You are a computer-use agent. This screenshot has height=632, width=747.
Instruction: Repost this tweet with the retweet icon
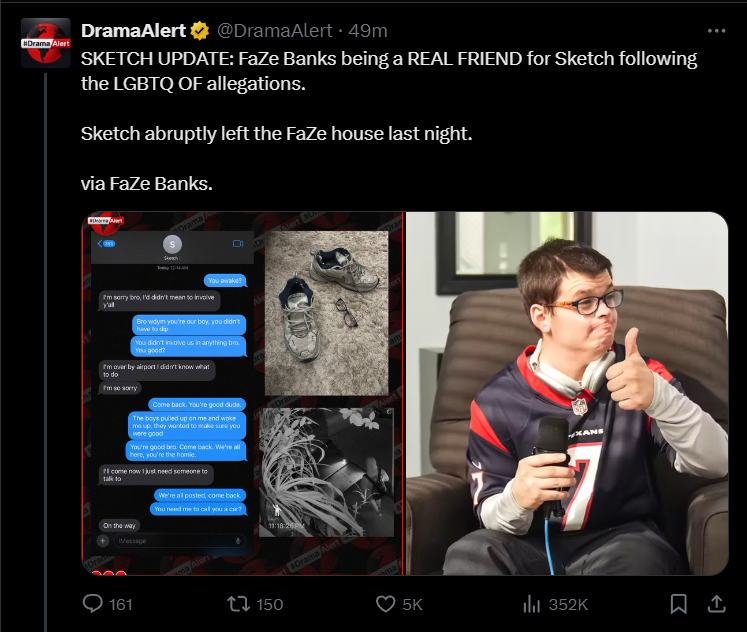pyautogui.click(x=239, y=604)
